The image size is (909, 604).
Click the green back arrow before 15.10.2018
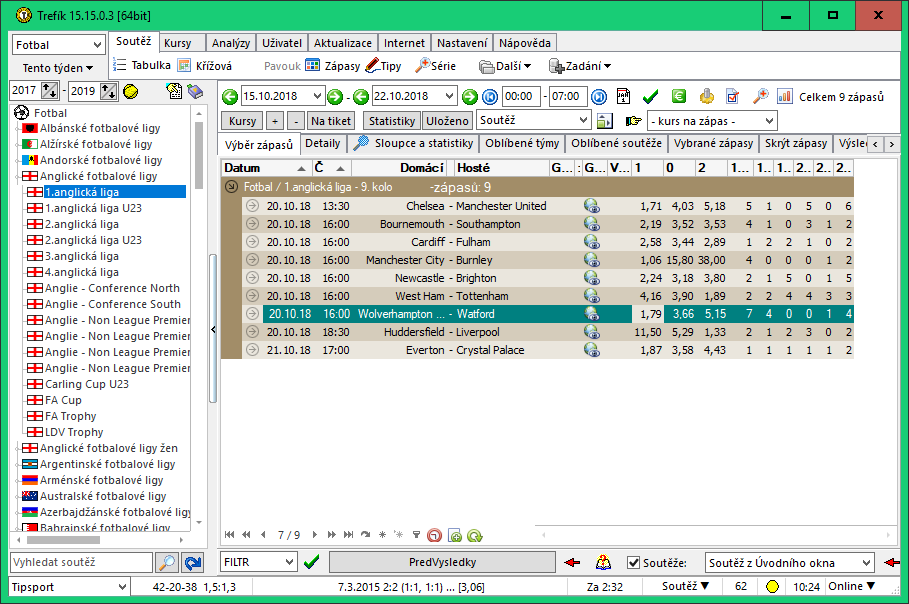tap(230, 97)
